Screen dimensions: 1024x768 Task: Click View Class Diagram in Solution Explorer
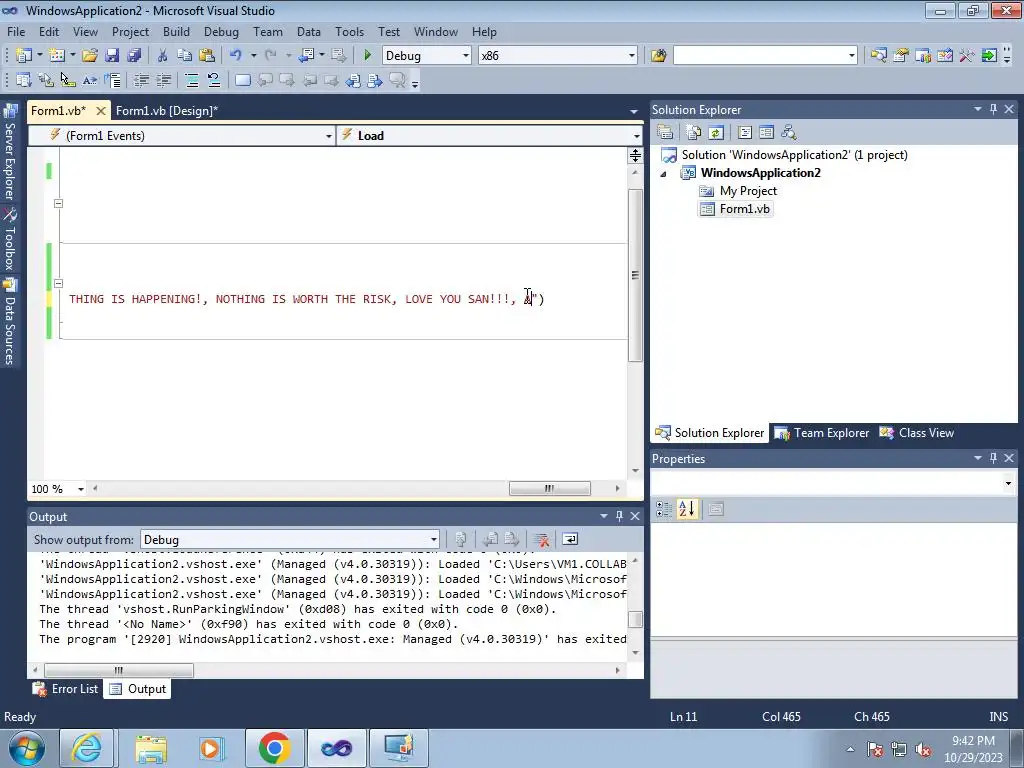[789, 133]
